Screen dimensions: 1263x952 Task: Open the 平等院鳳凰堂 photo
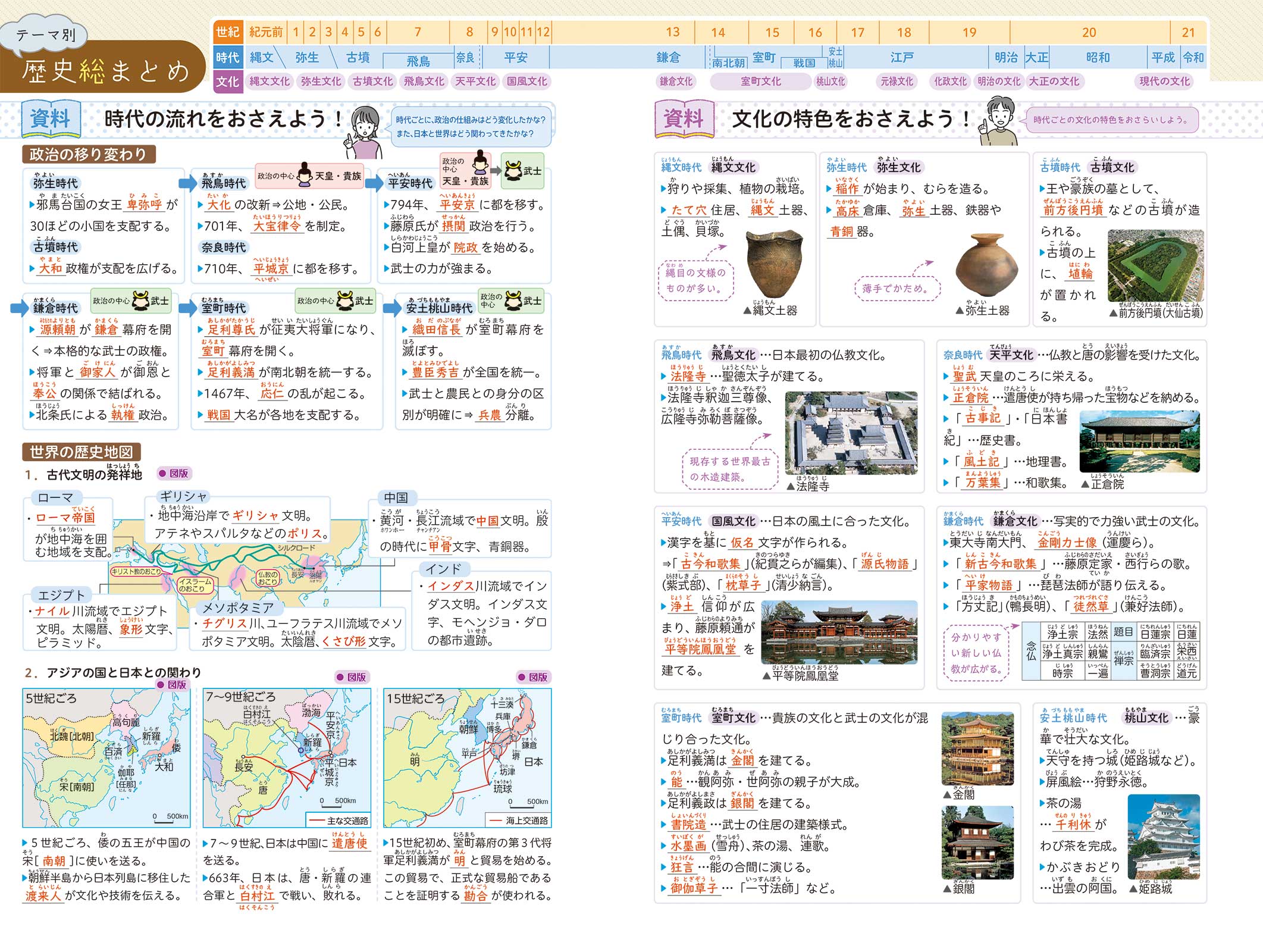pyautogui.click(x=839, y=633)
